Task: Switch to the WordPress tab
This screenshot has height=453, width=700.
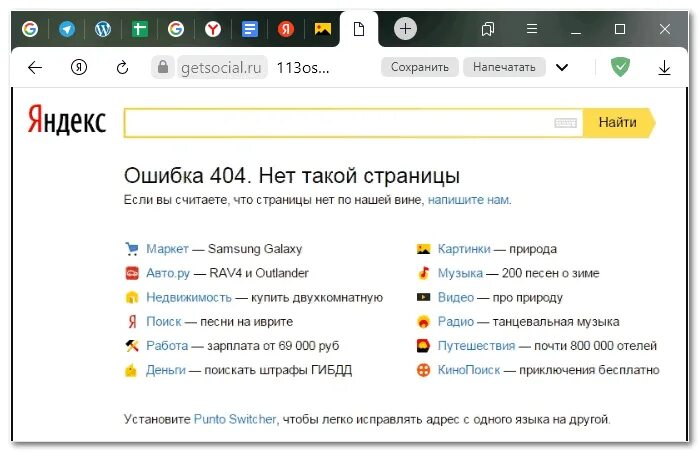Action: pyautogui.click(x=103, y=29)
